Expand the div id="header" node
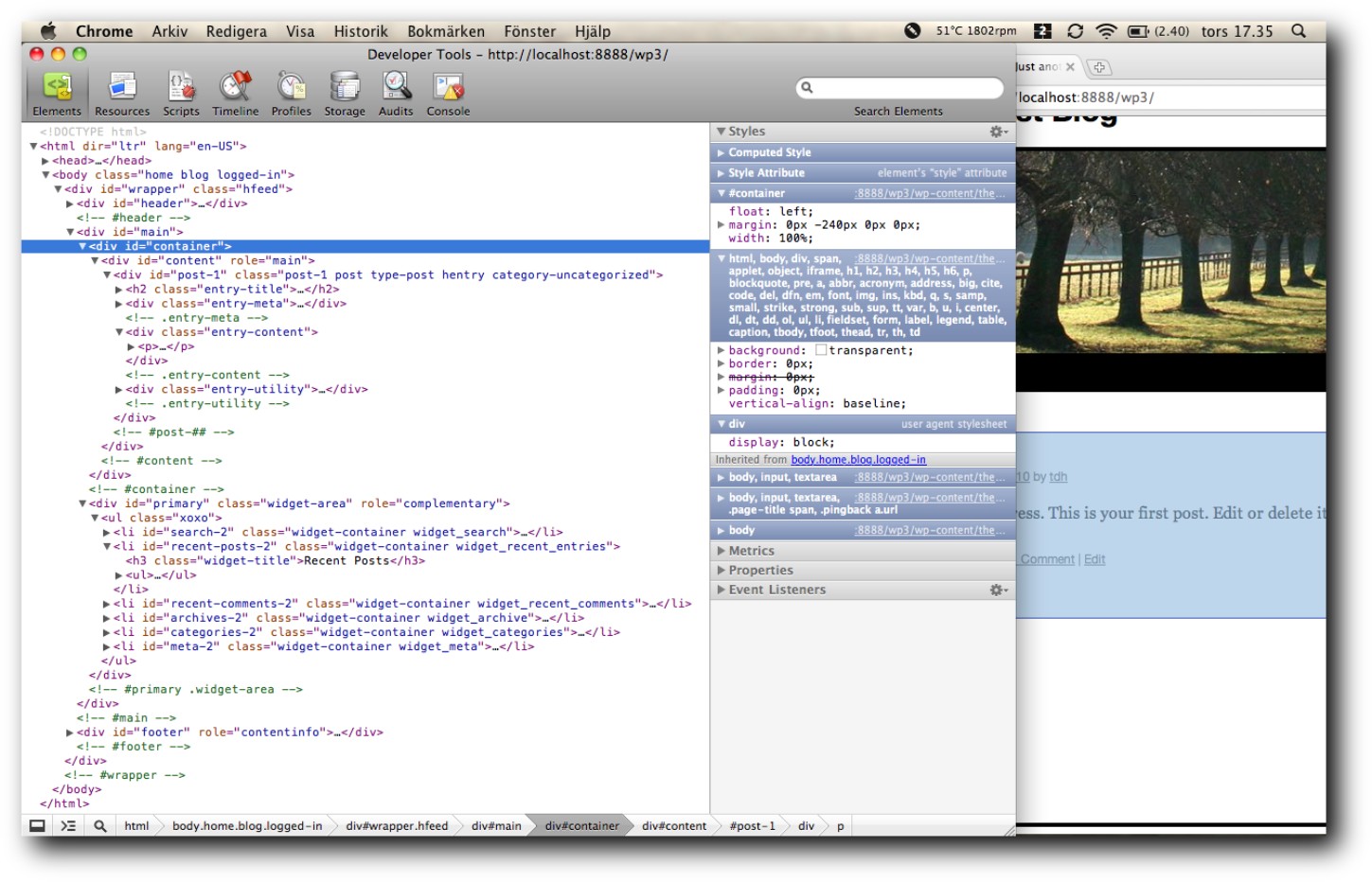The image size is (1372, 882). coord(70,203)
